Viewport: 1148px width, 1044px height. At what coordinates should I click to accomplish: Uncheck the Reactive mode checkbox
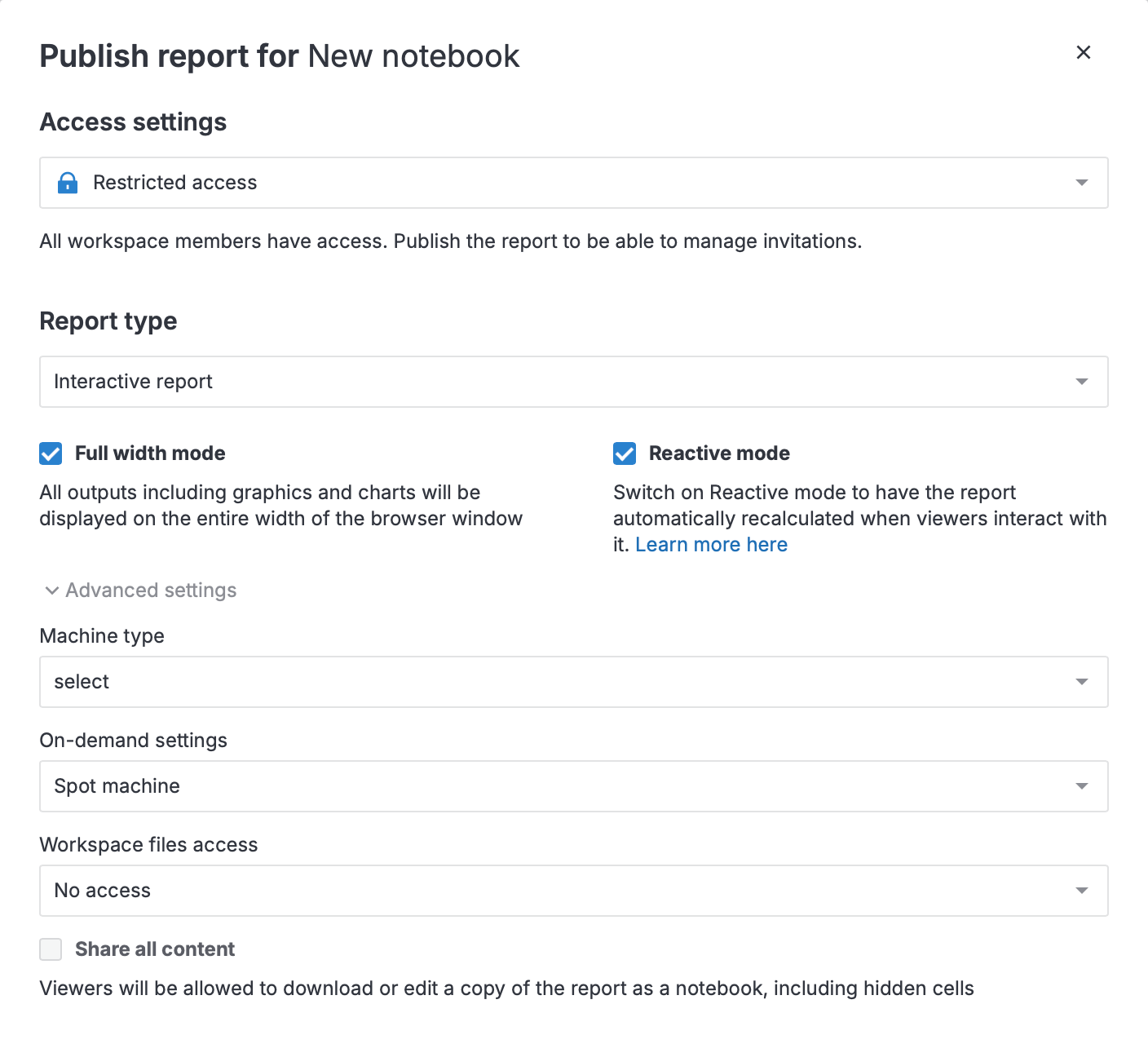coord(625,453)
